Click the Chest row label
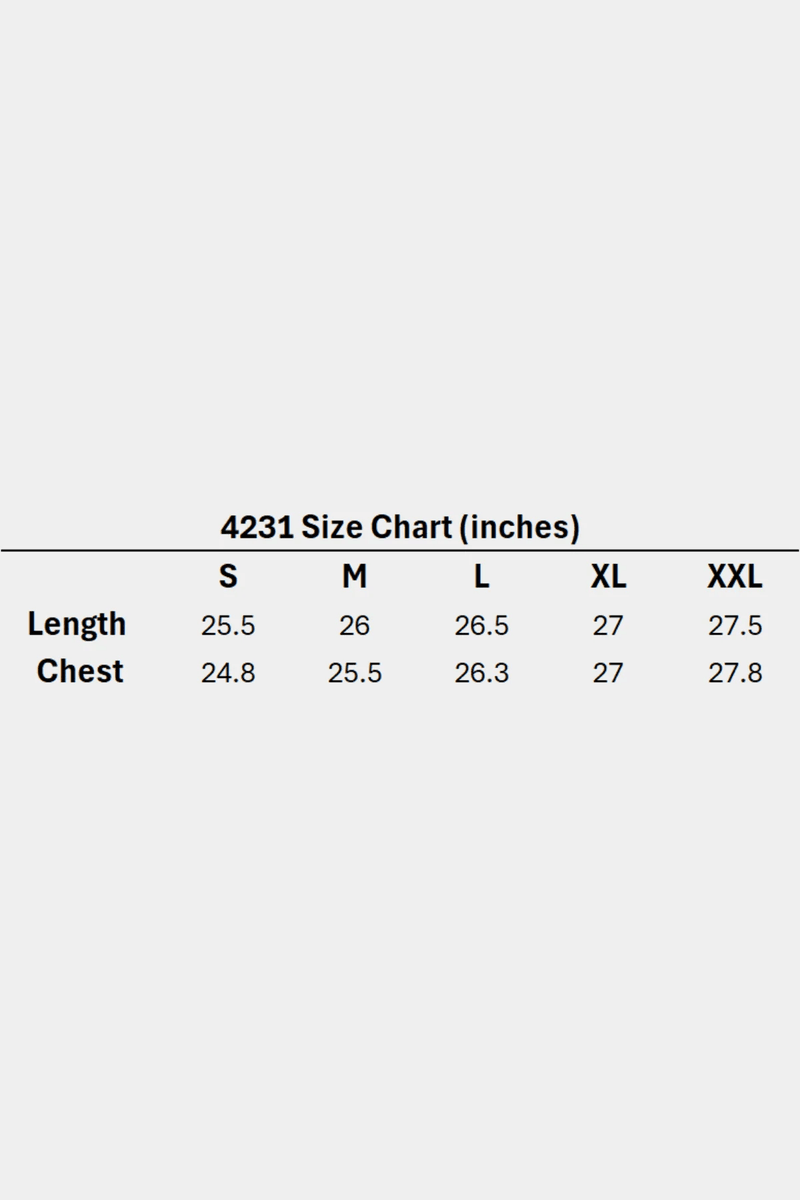800x1200 pixels. pos(80,671)
